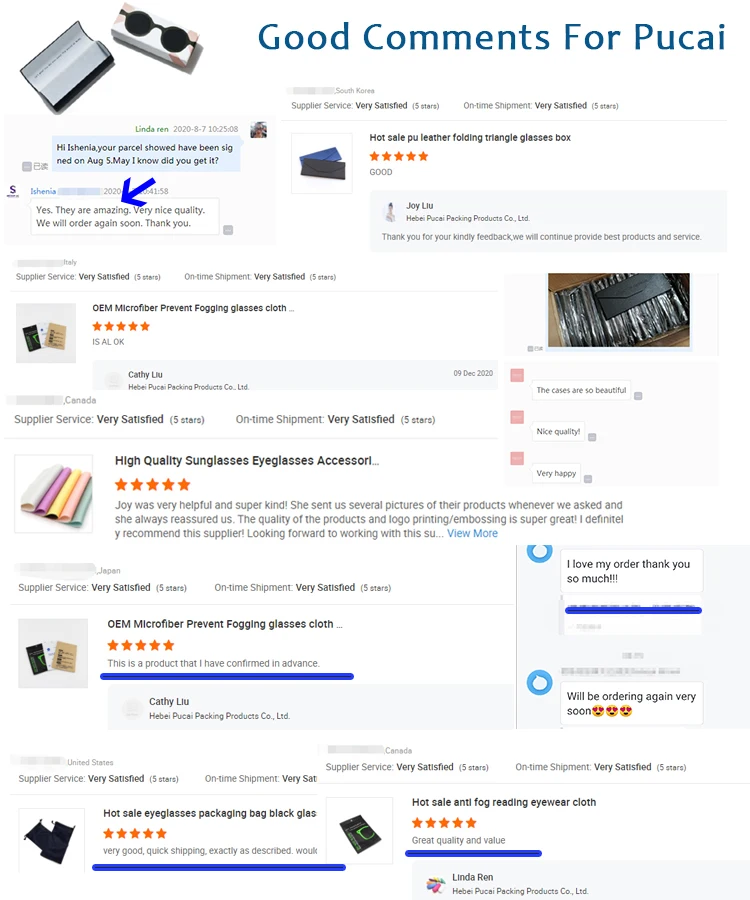The image size is (750, 900).
Task: Click the photo of boxed black glasses cases
Action: pyautogui.click(x=619, y=310)
